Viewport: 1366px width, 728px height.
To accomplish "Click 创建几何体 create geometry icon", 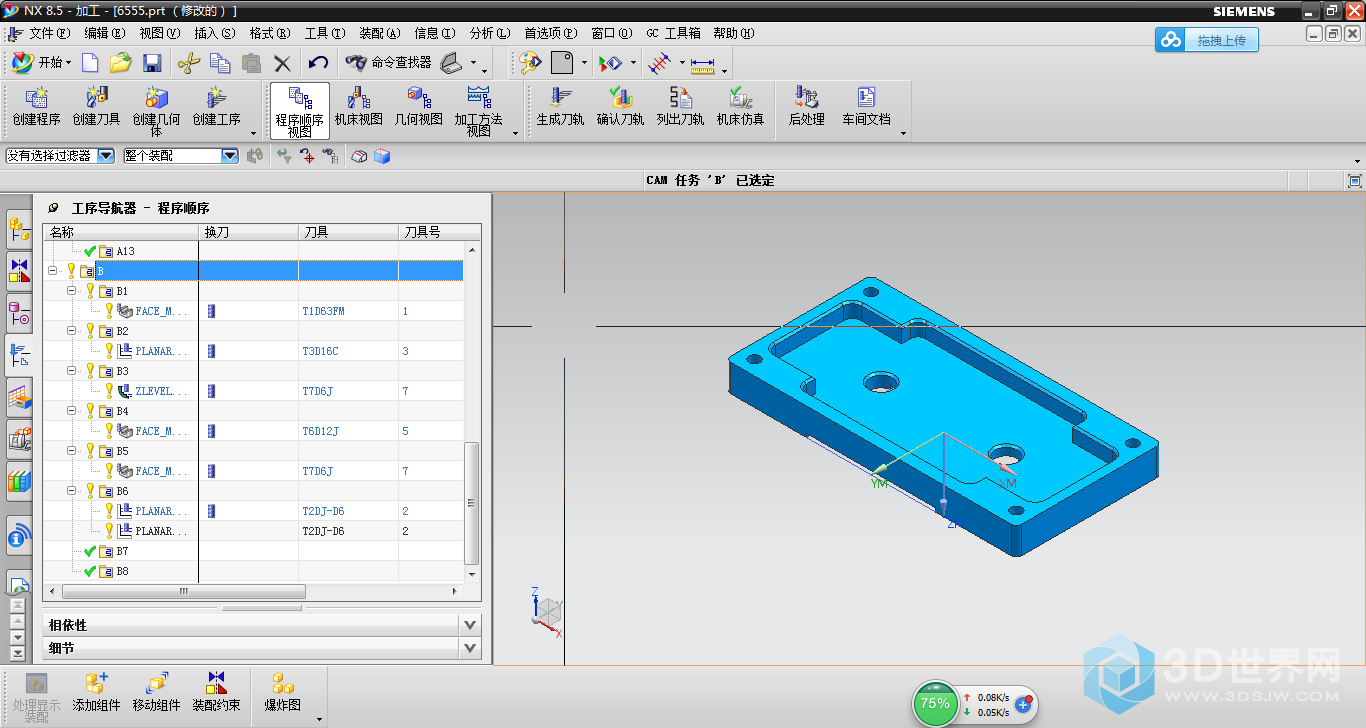I will point(157,110).
